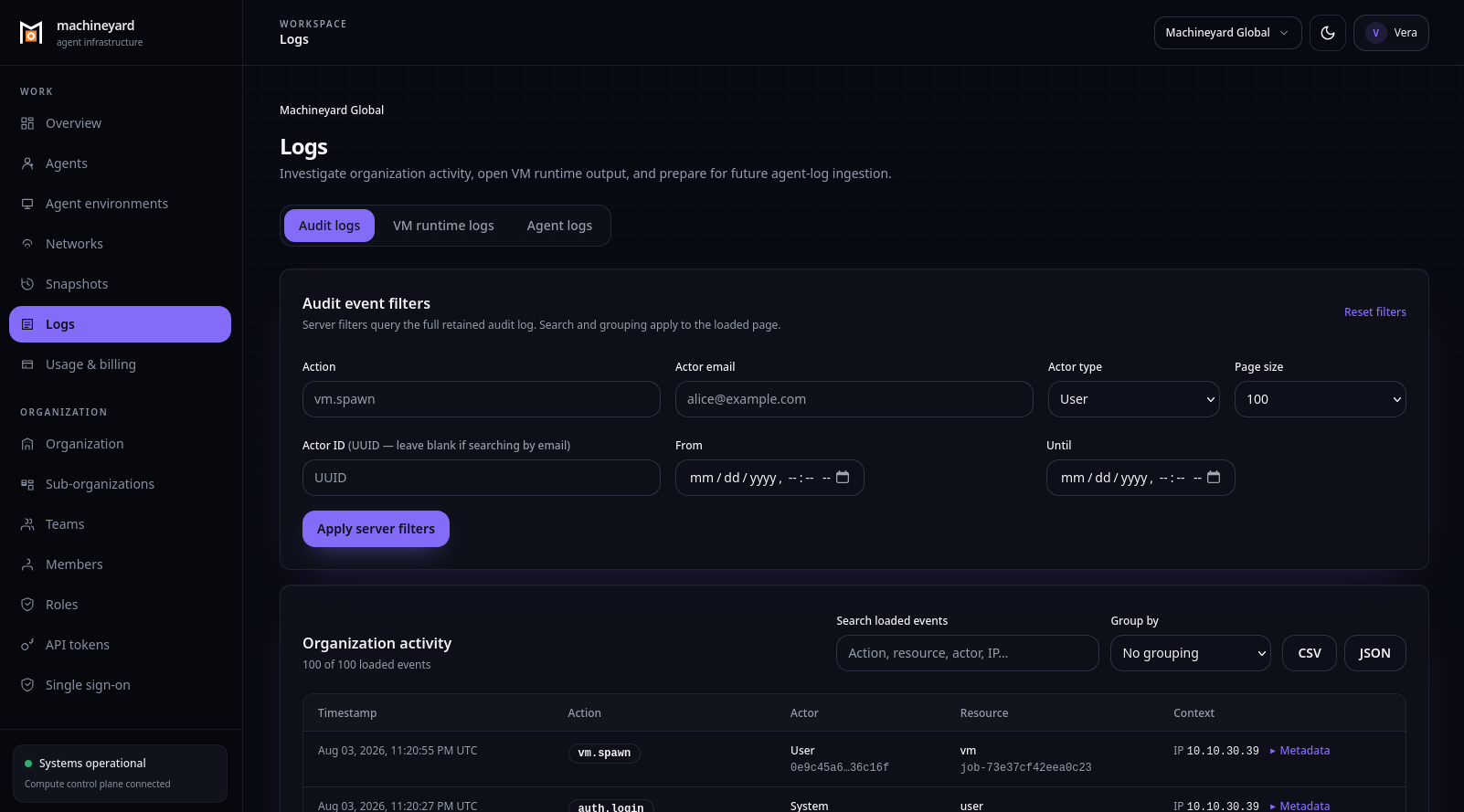
Task: Open Single sign-on settings
Action: tap(120, 685)
